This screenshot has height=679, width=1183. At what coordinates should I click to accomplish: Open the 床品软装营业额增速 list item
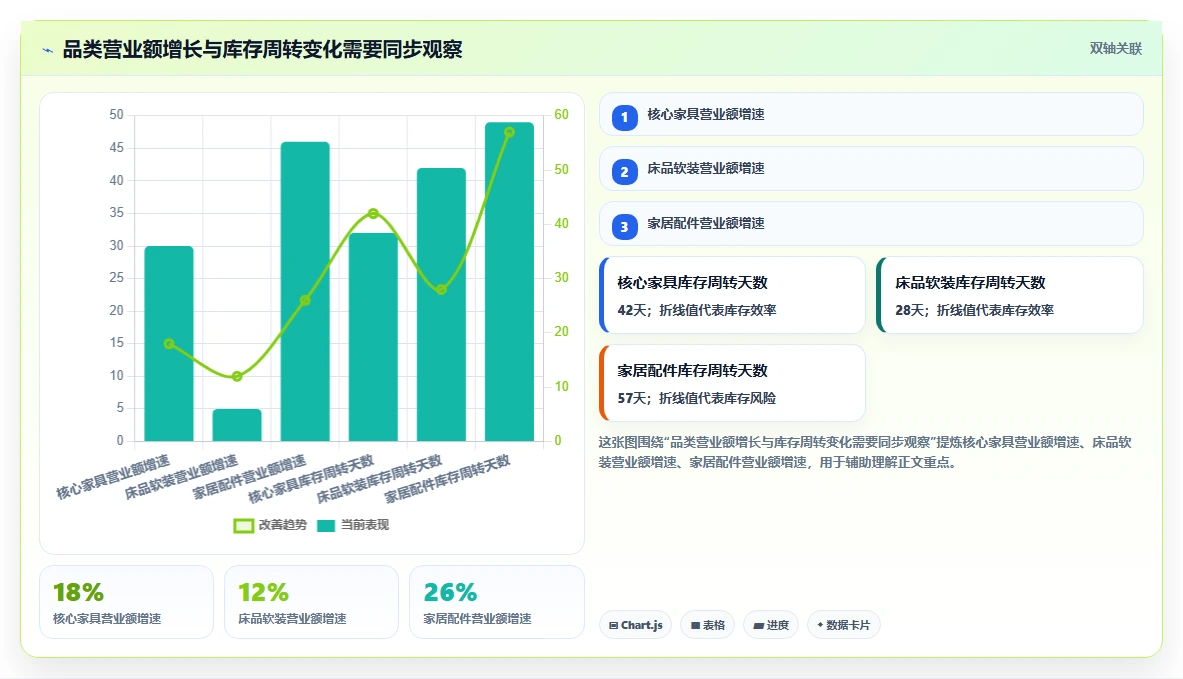(x=871, y=169)
